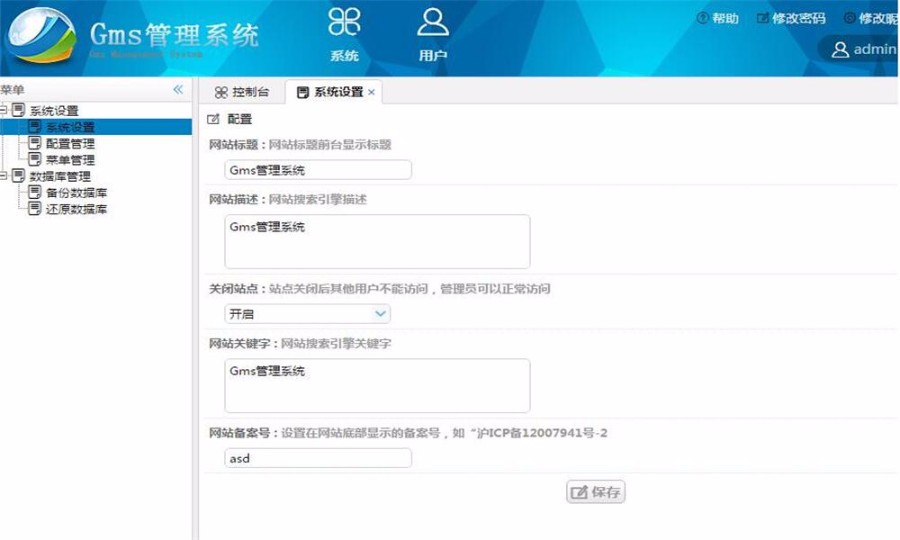Click the 菜单 sidebar header label
Screen dimensions: 900x540
click(x=12, y=90)
